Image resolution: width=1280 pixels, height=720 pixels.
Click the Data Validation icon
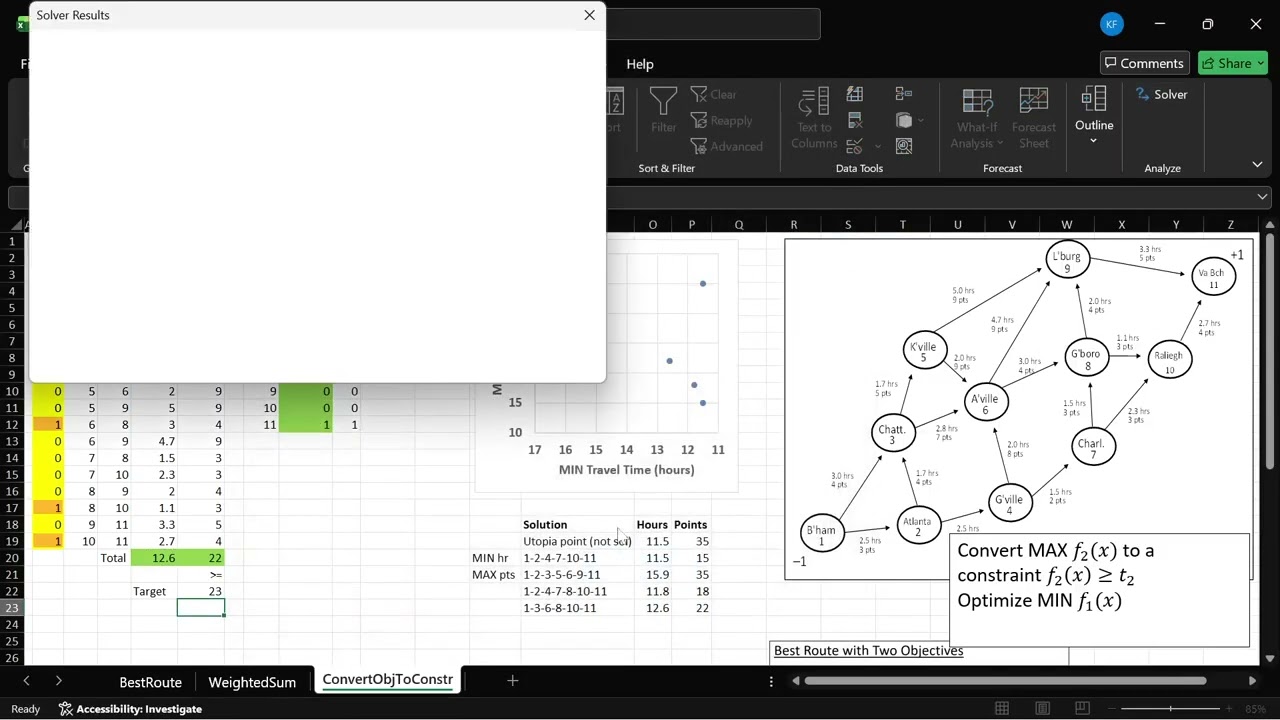(x=853, y=146)
